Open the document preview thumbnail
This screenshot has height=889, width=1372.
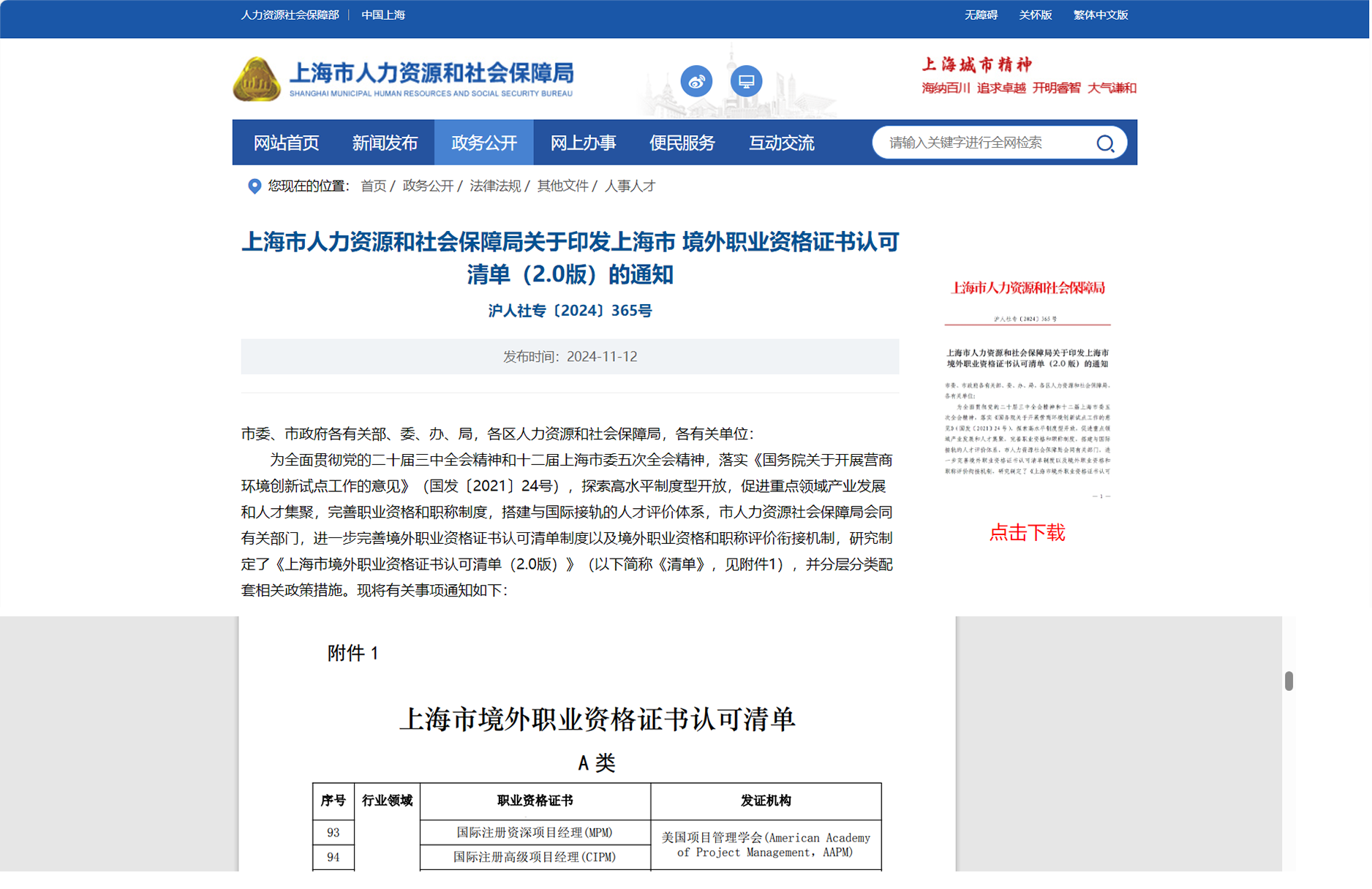1027,387
